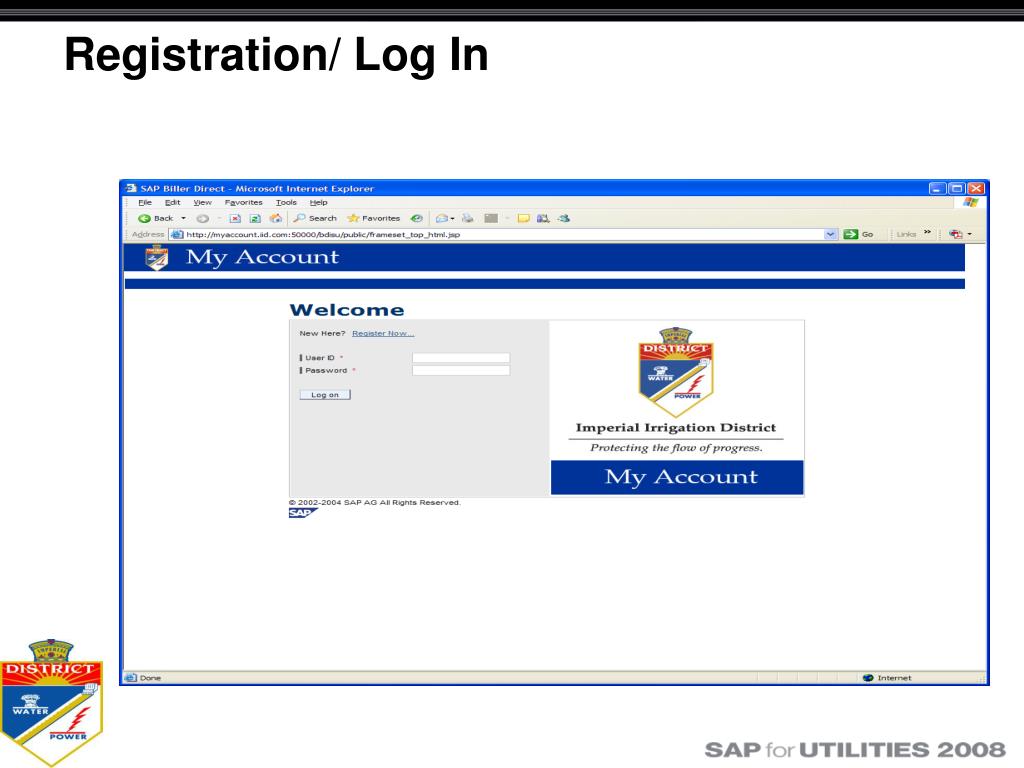
Task: Click 'Protecting the flow of progress.' tagline
Action: click(x=677, y=447)
